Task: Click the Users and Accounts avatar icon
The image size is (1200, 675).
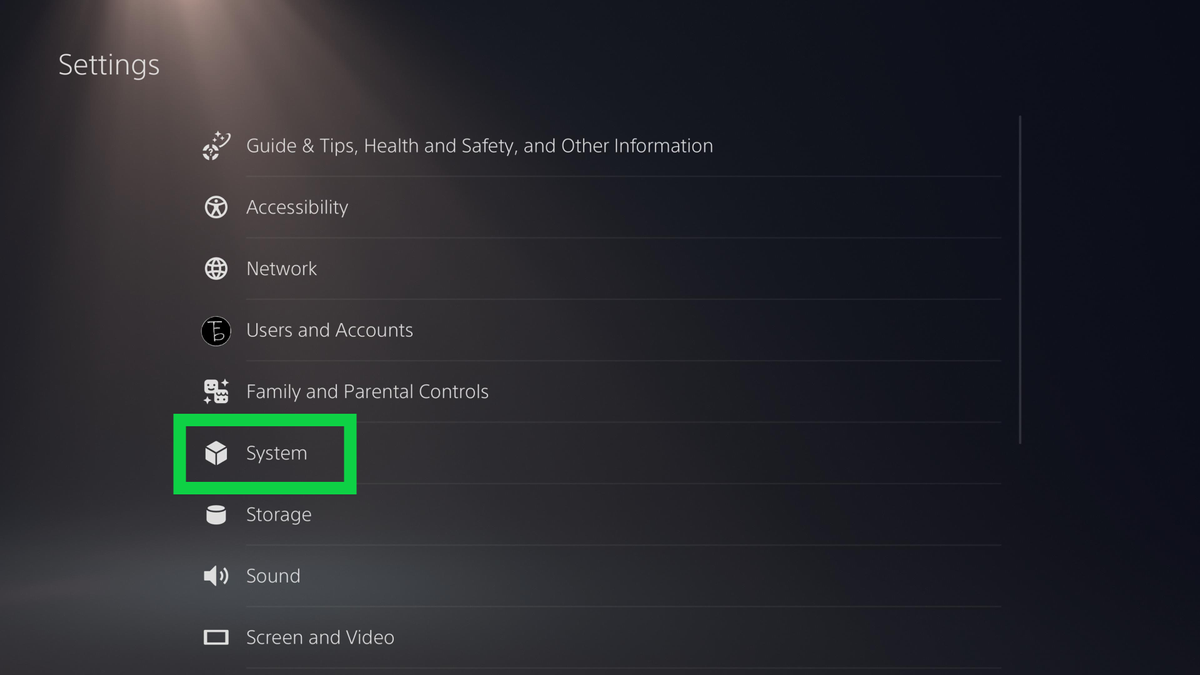Action: pyautogui.click(x=216, y=330)
